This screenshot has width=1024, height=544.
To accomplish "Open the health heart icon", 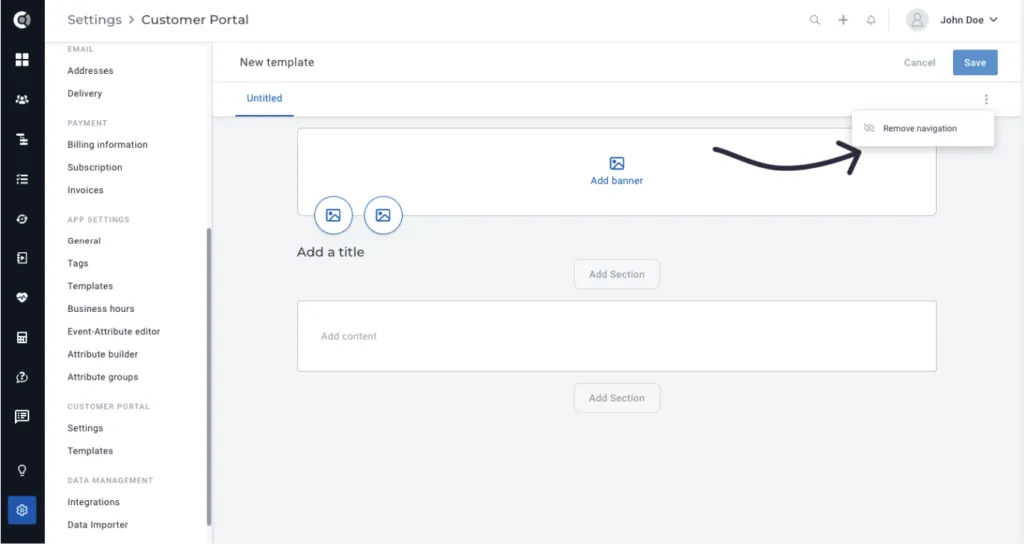I will click(x=22, y=298).
